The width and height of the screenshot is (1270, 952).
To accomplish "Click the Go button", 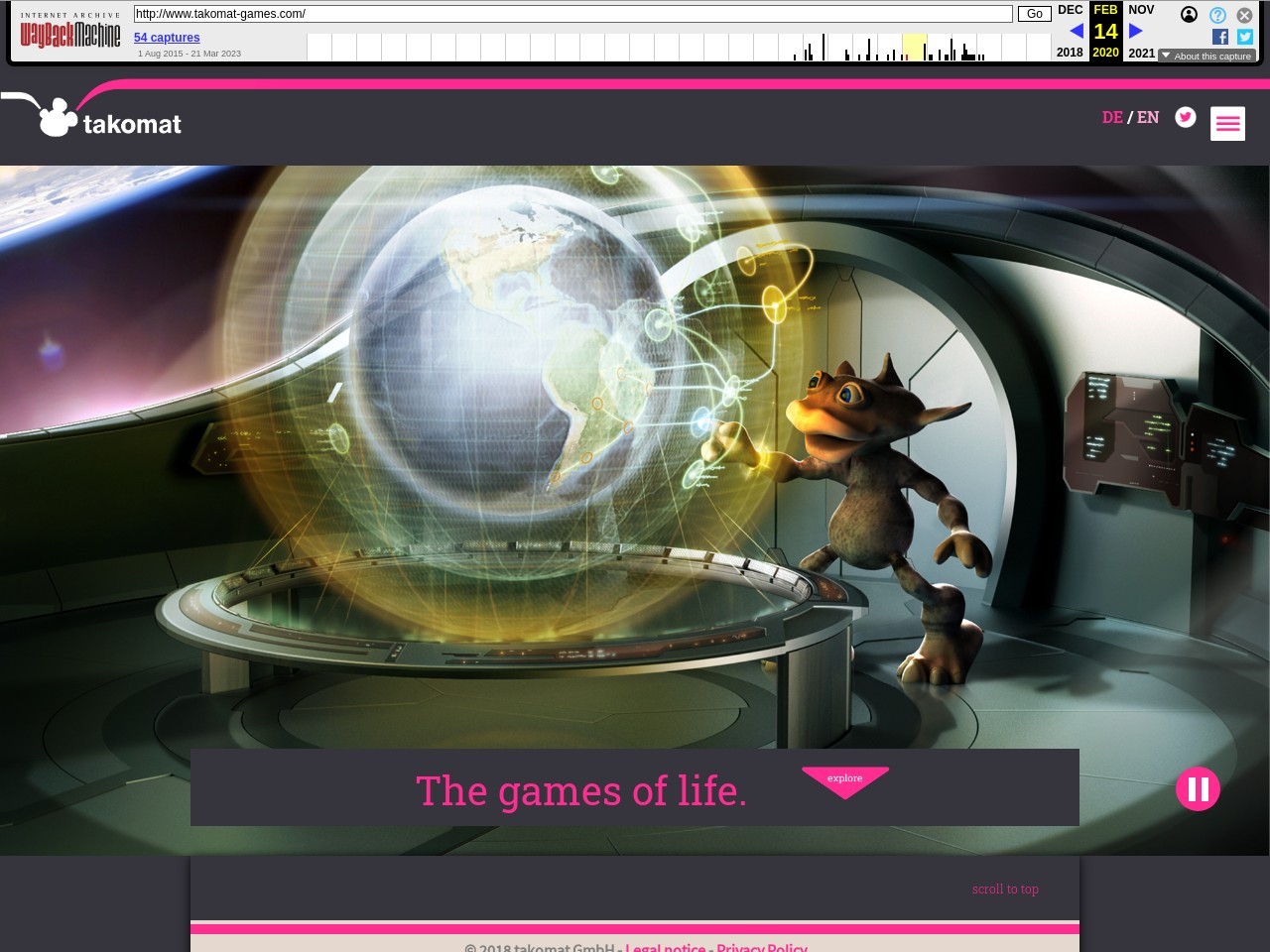I will coord(1035,14).
